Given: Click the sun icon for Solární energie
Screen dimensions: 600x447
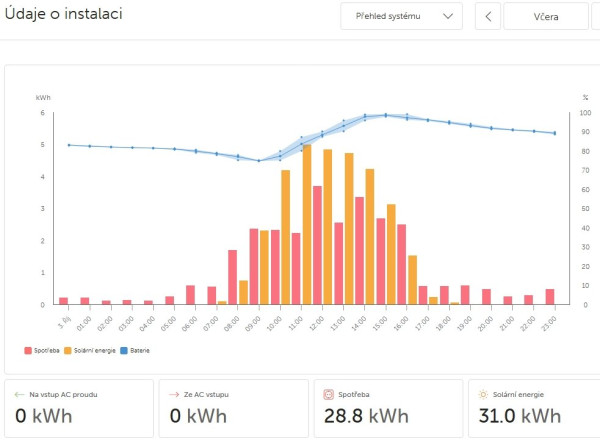Looking at the screenshot, I should pyautogui.click(x=483, y=395).
